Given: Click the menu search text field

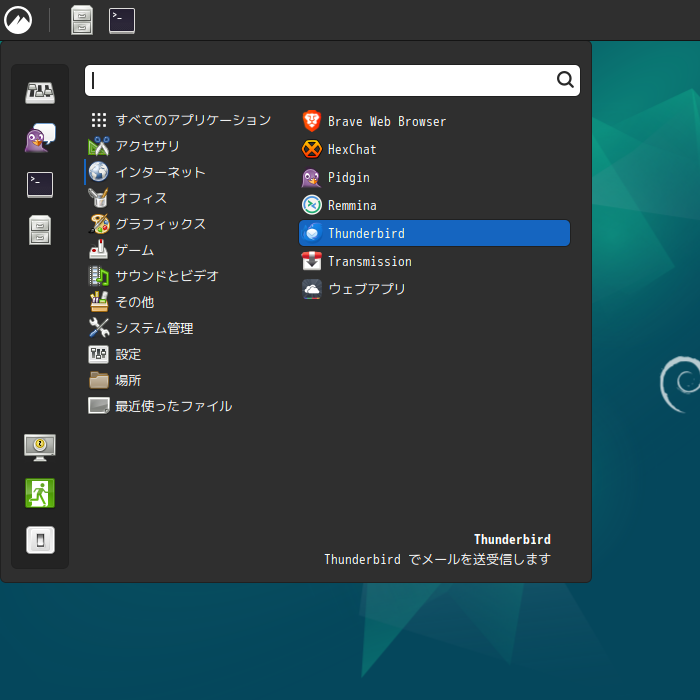Looking at the screenshot, I should tap(320, 80).
